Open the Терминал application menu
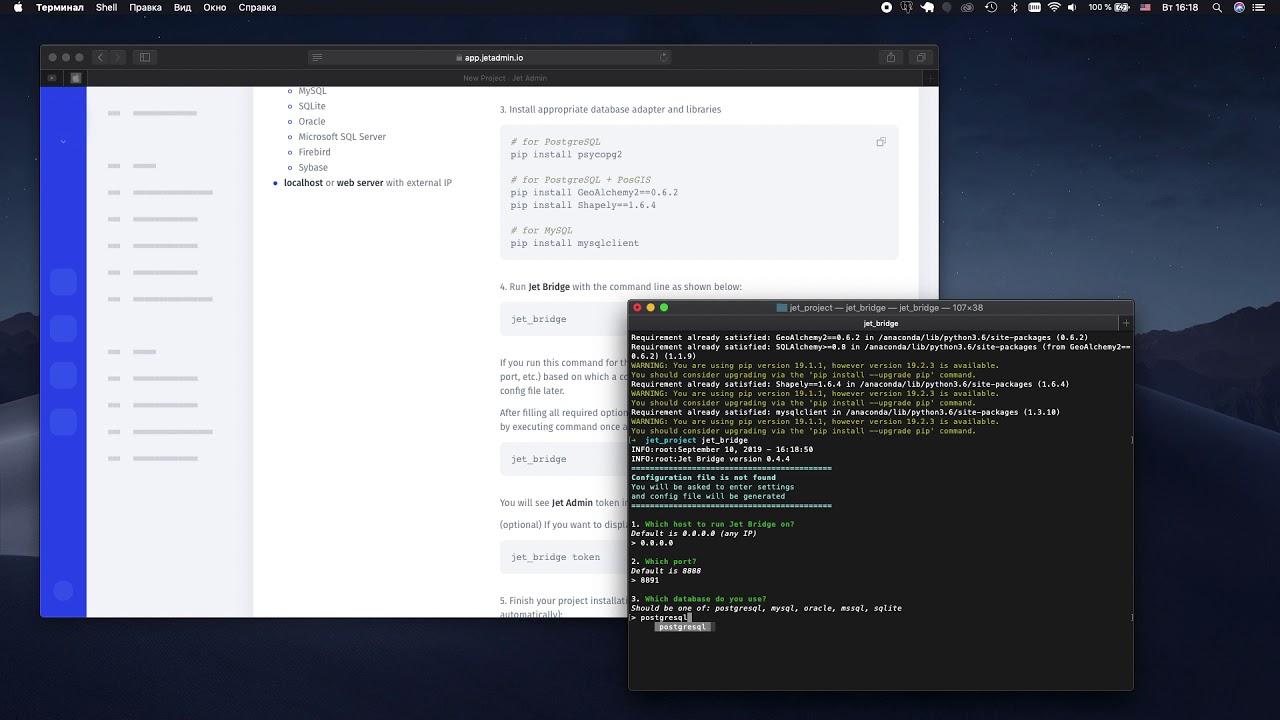The height and width of the screenshot is (720, 1280). 60,7
